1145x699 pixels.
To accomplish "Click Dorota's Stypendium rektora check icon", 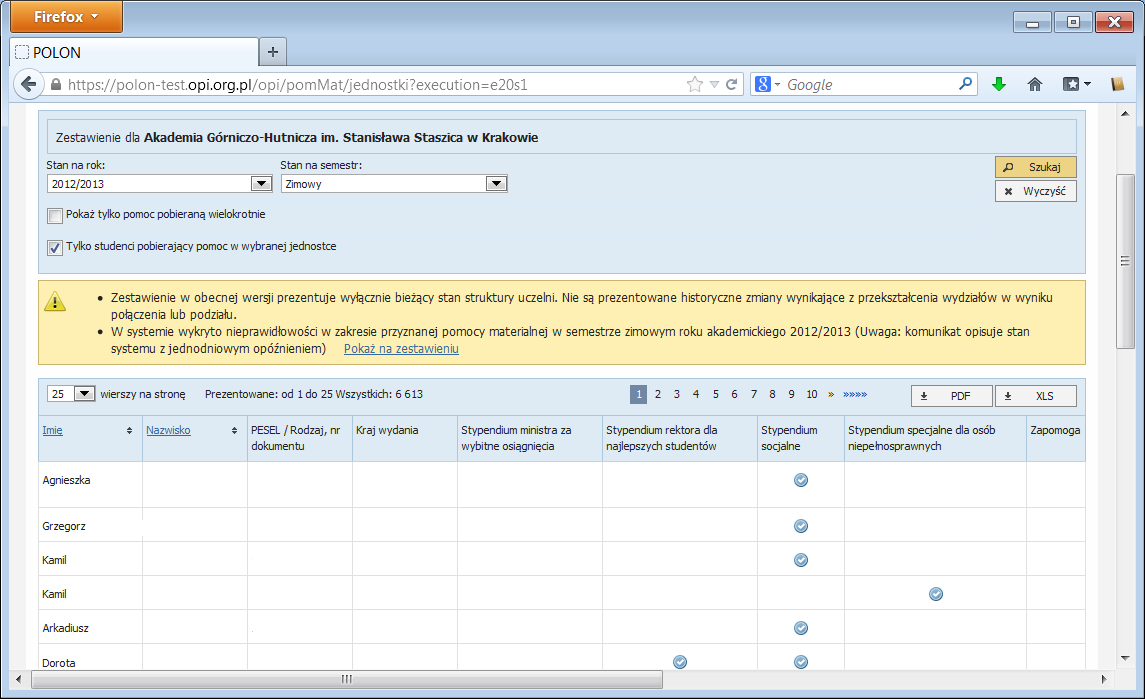I will tap(680, 662).
